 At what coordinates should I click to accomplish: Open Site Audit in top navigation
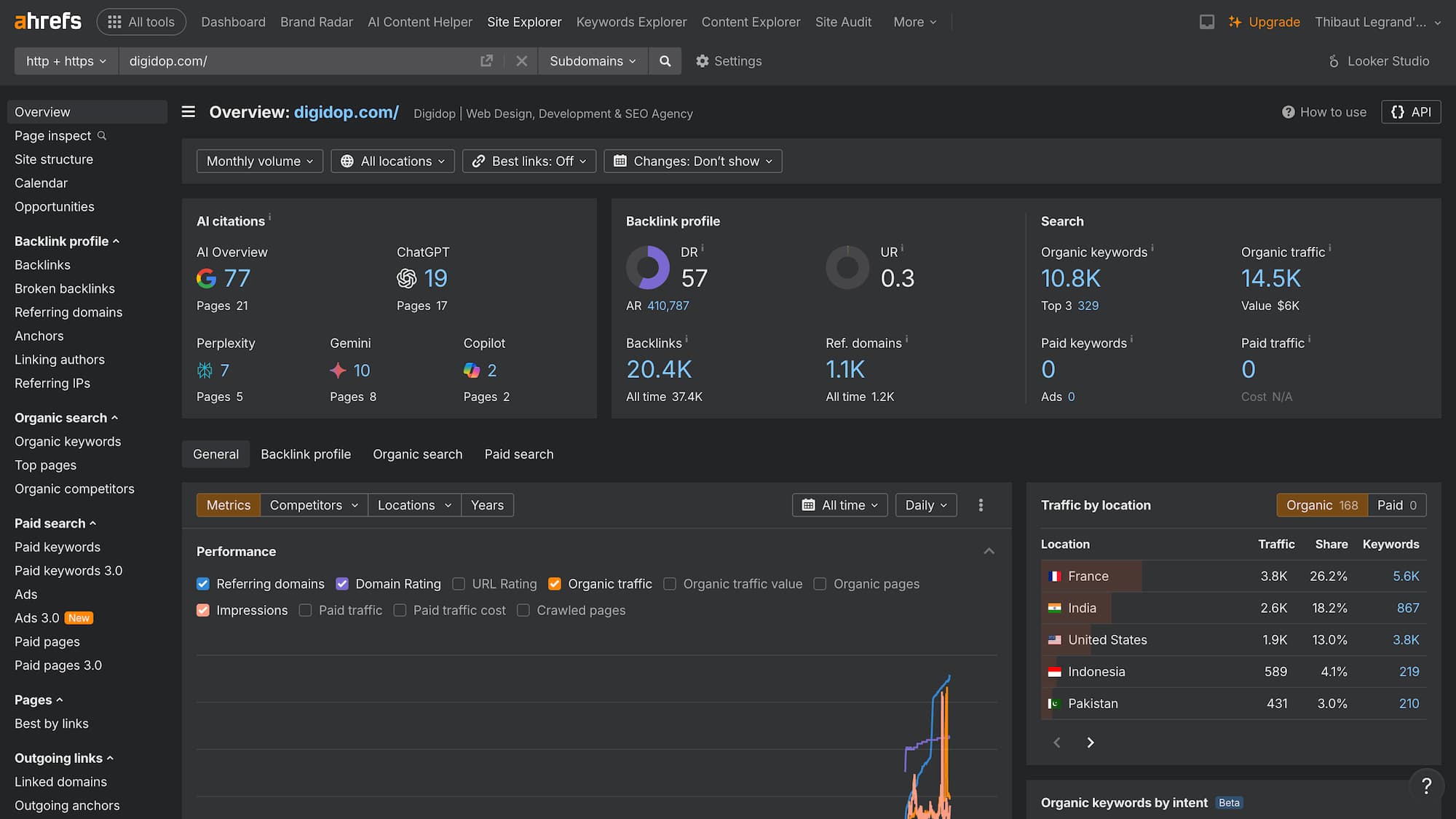click(843, 22)
